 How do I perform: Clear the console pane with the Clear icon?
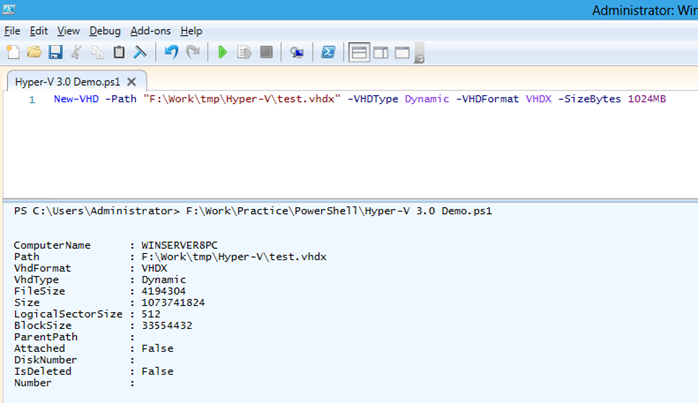click(140, 52)
